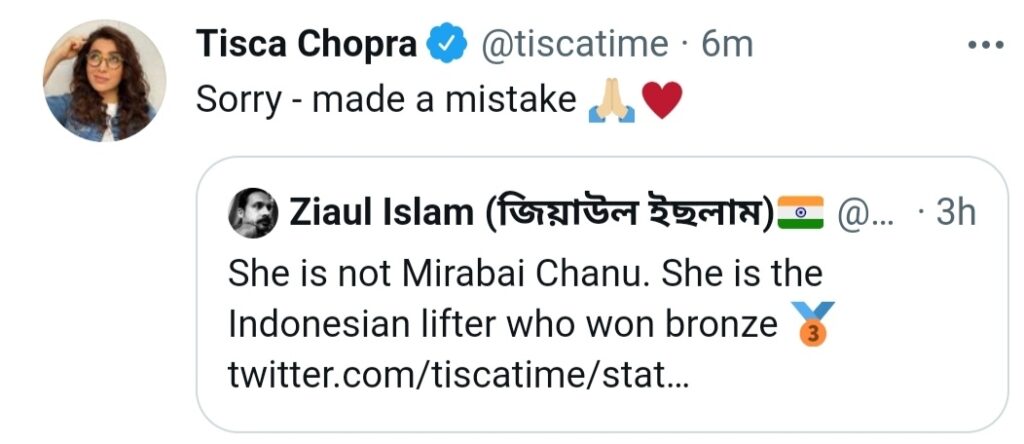Open Ziaul Islam's small avatar
1024x444 pixels.
(257, 213)
